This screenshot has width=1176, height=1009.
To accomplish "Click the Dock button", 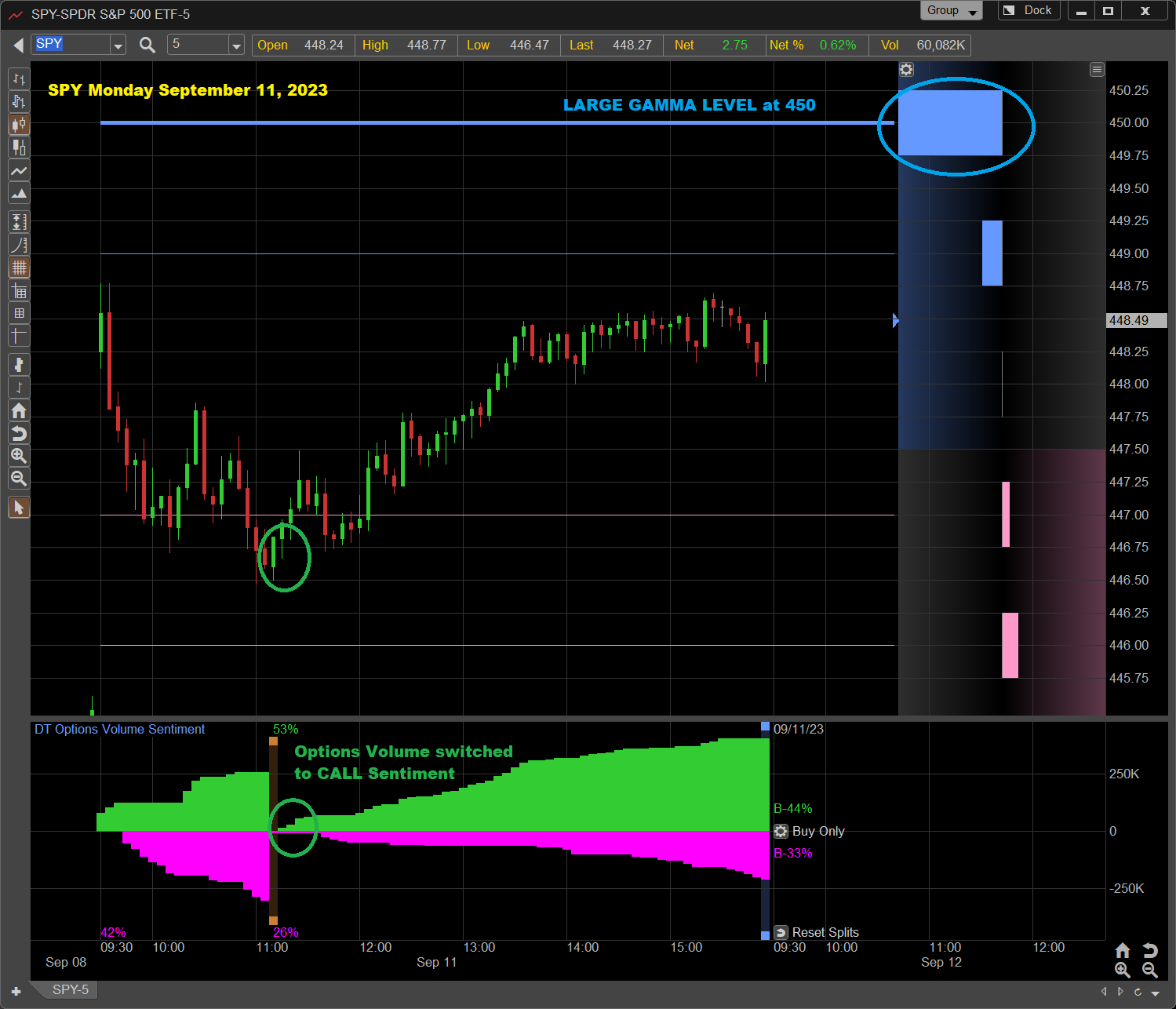I will pyautogui.click(x=1029, y=10).
